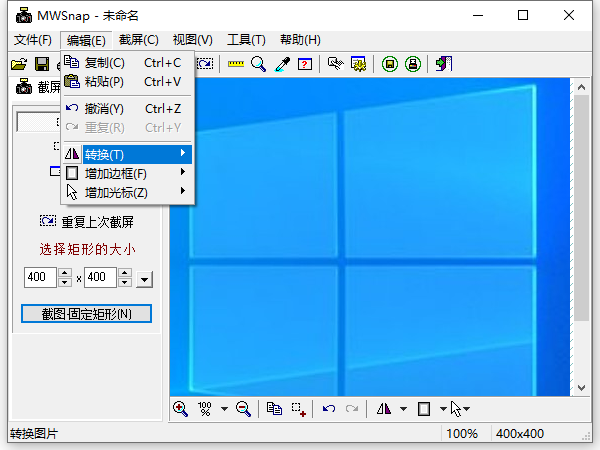The image size is (600, 450).
Task: Click 截图固定矩形(N) button
Action: 86,314
